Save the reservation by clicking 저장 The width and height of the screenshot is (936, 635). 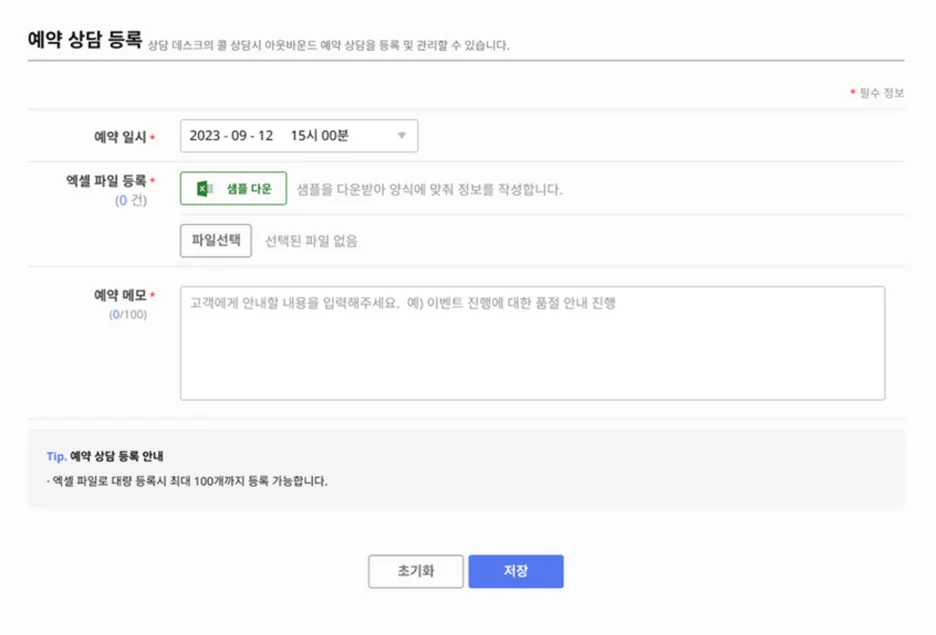[x=516, y=571]
